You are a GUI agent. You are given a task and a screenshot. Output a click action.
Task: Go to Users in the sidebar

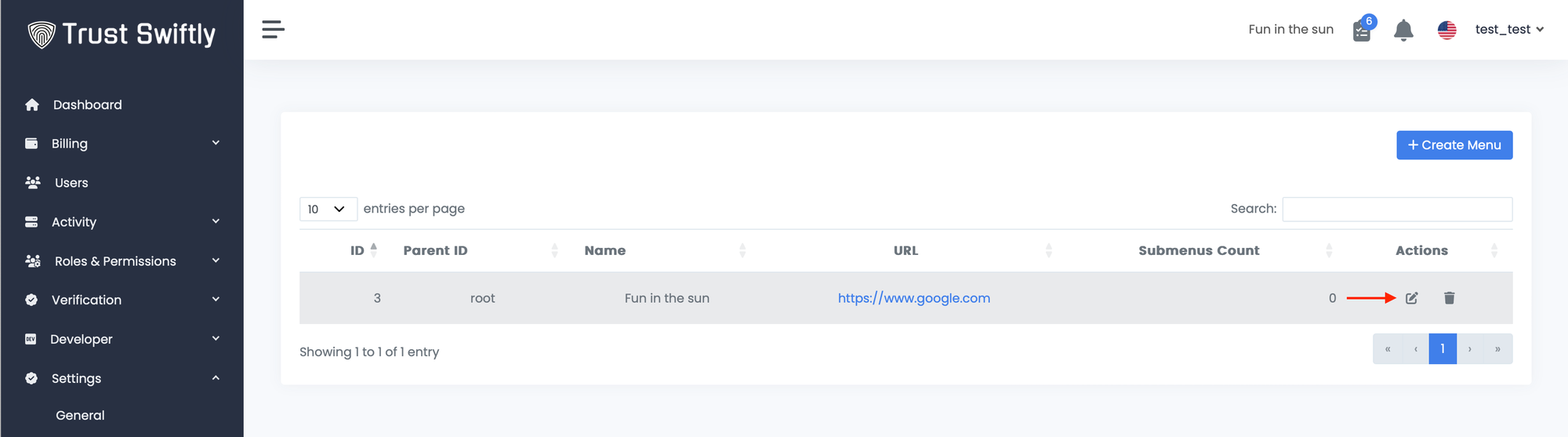coord(71,183)
